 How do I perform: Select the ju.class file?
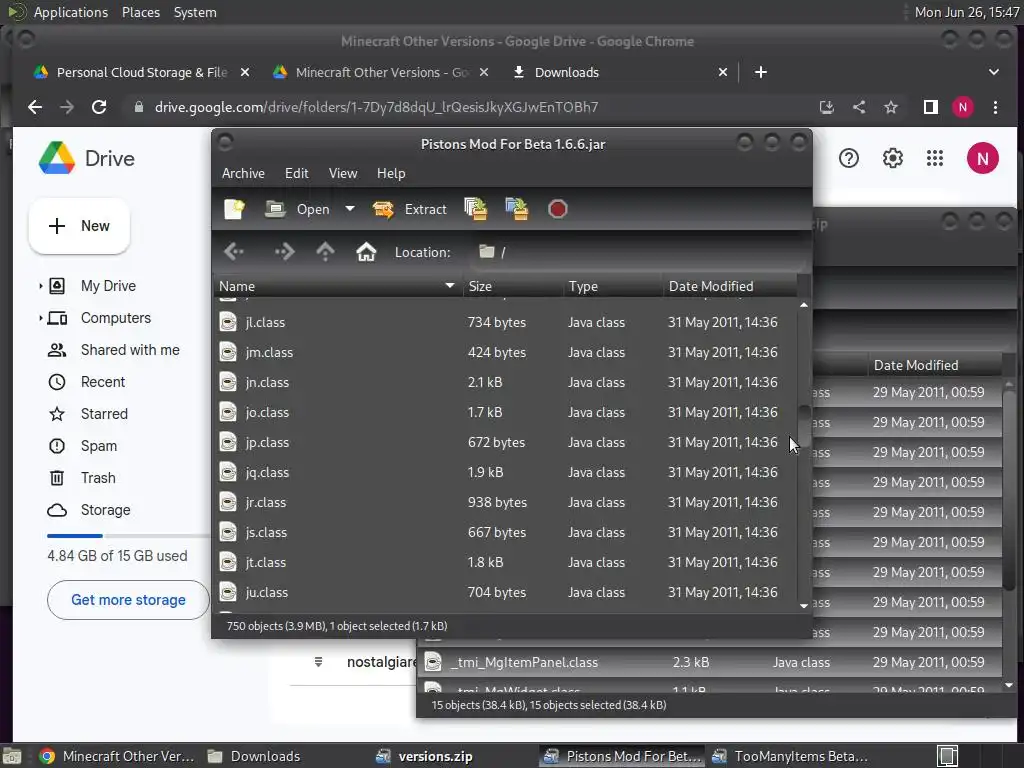(x=505, y=592)
